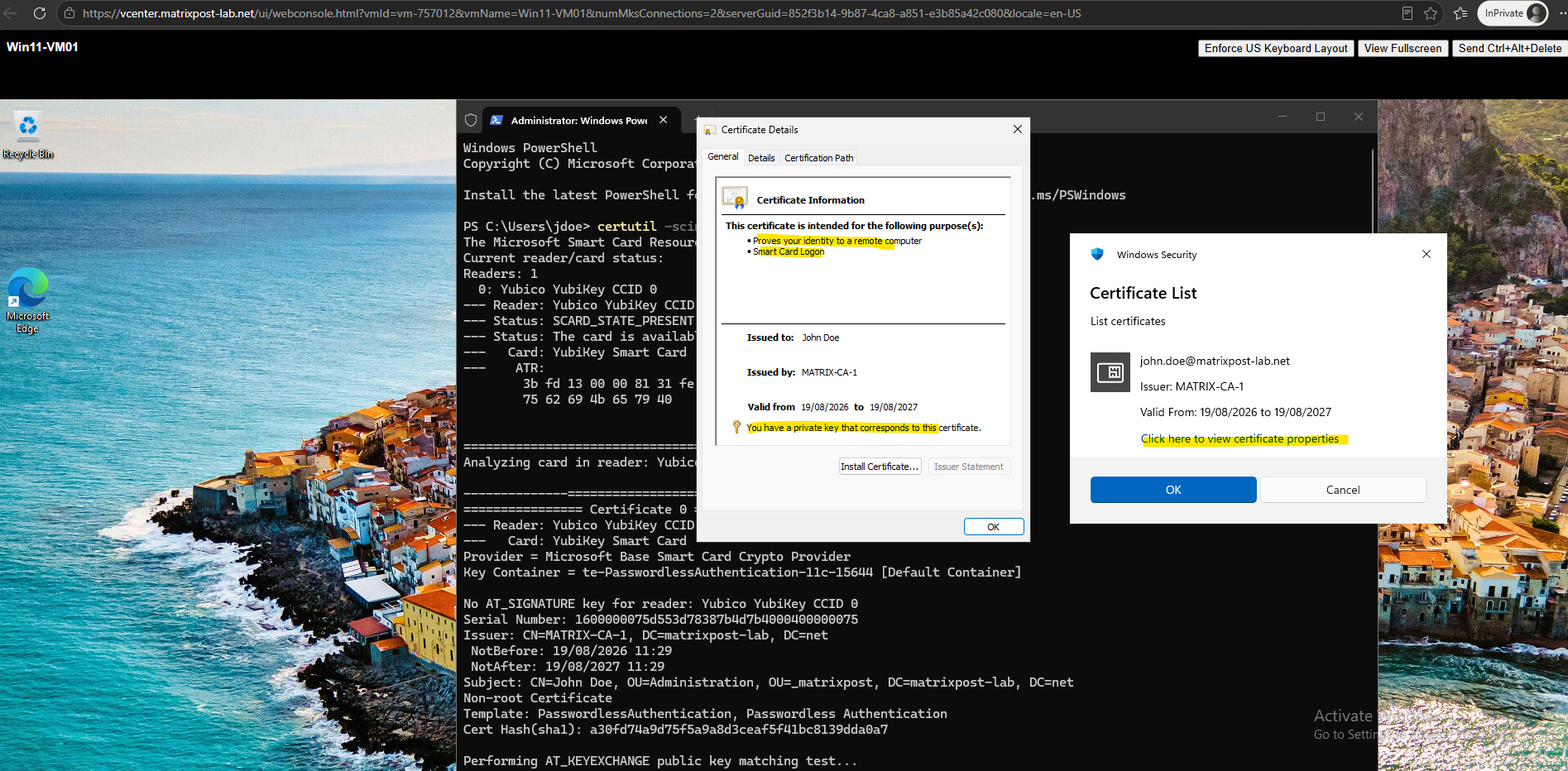Click 'Proves your identity to a remote computer'
Image resolution: width=1568 pixels, height=771 pixels.
click(837, 241)
